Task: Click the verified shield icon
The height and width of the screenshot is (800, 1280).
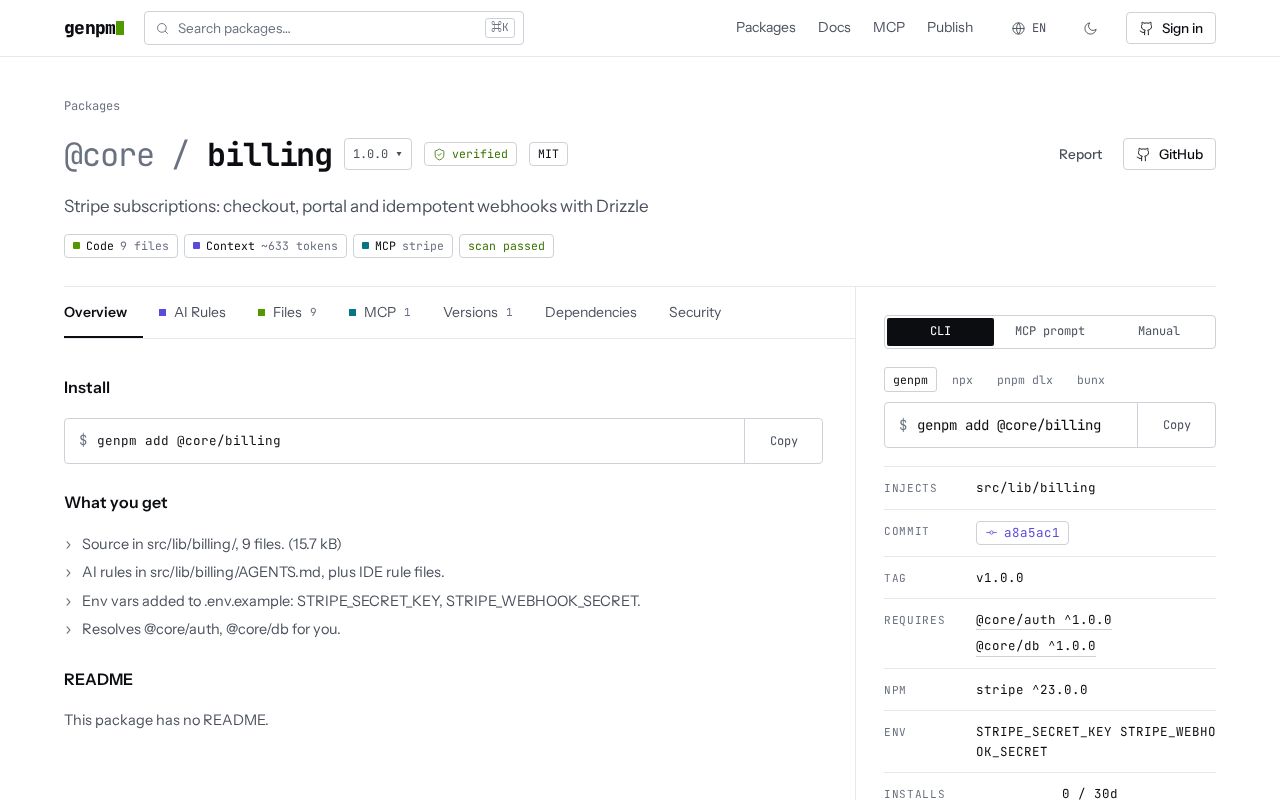Action: (439, 154)
